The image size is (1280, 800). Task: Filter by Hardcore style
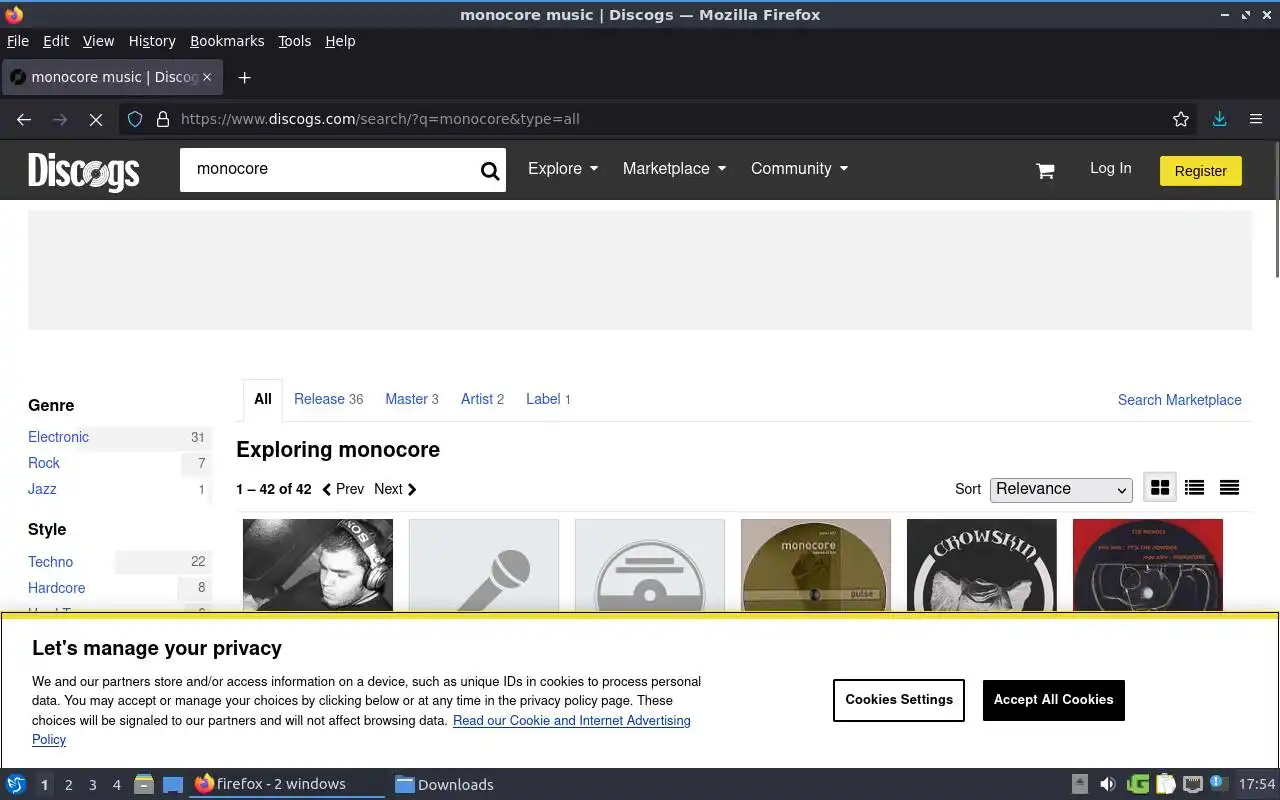[x=56, y=588]
